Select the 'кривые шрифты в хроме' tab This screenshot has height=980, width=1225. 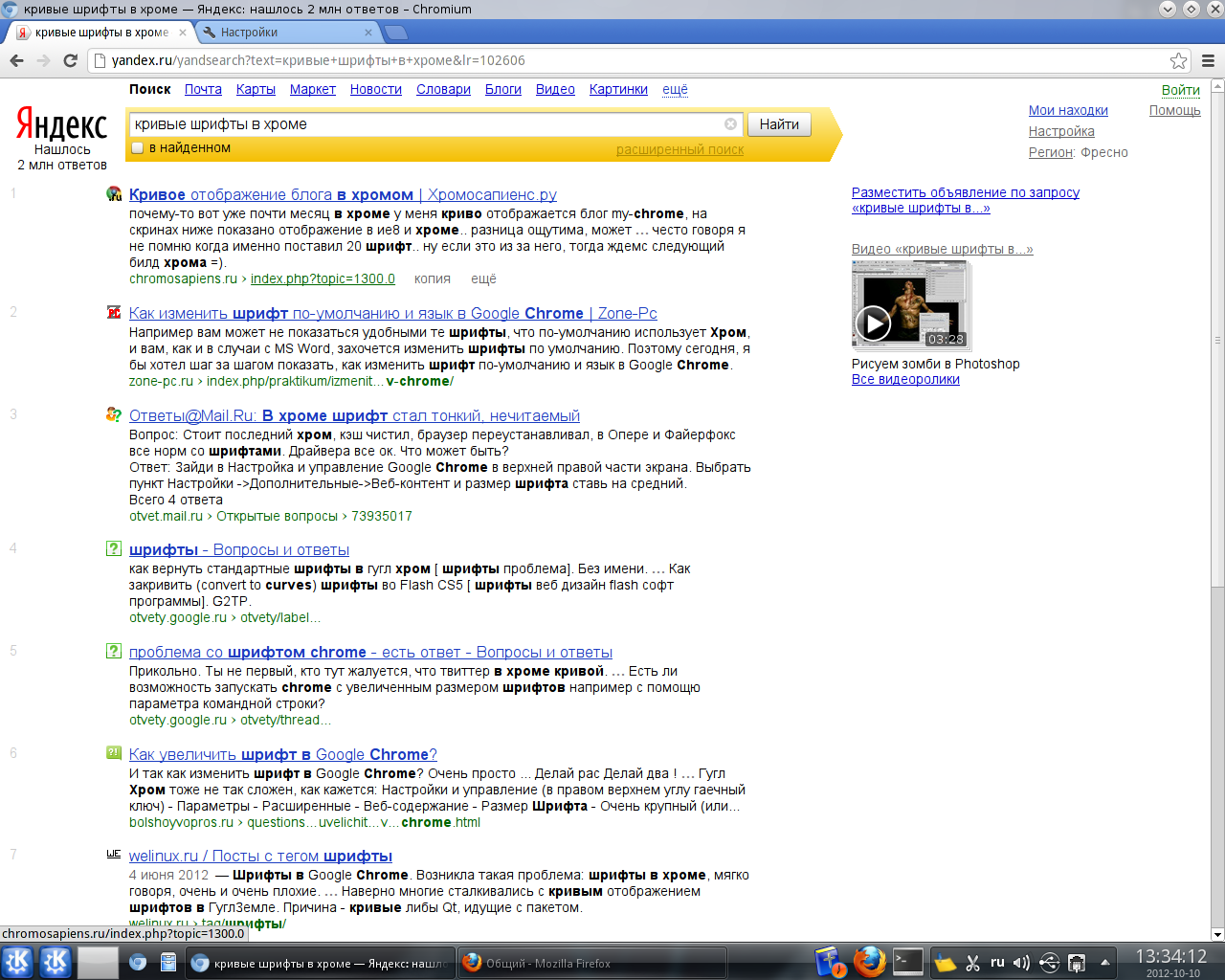tap(101, 33)
